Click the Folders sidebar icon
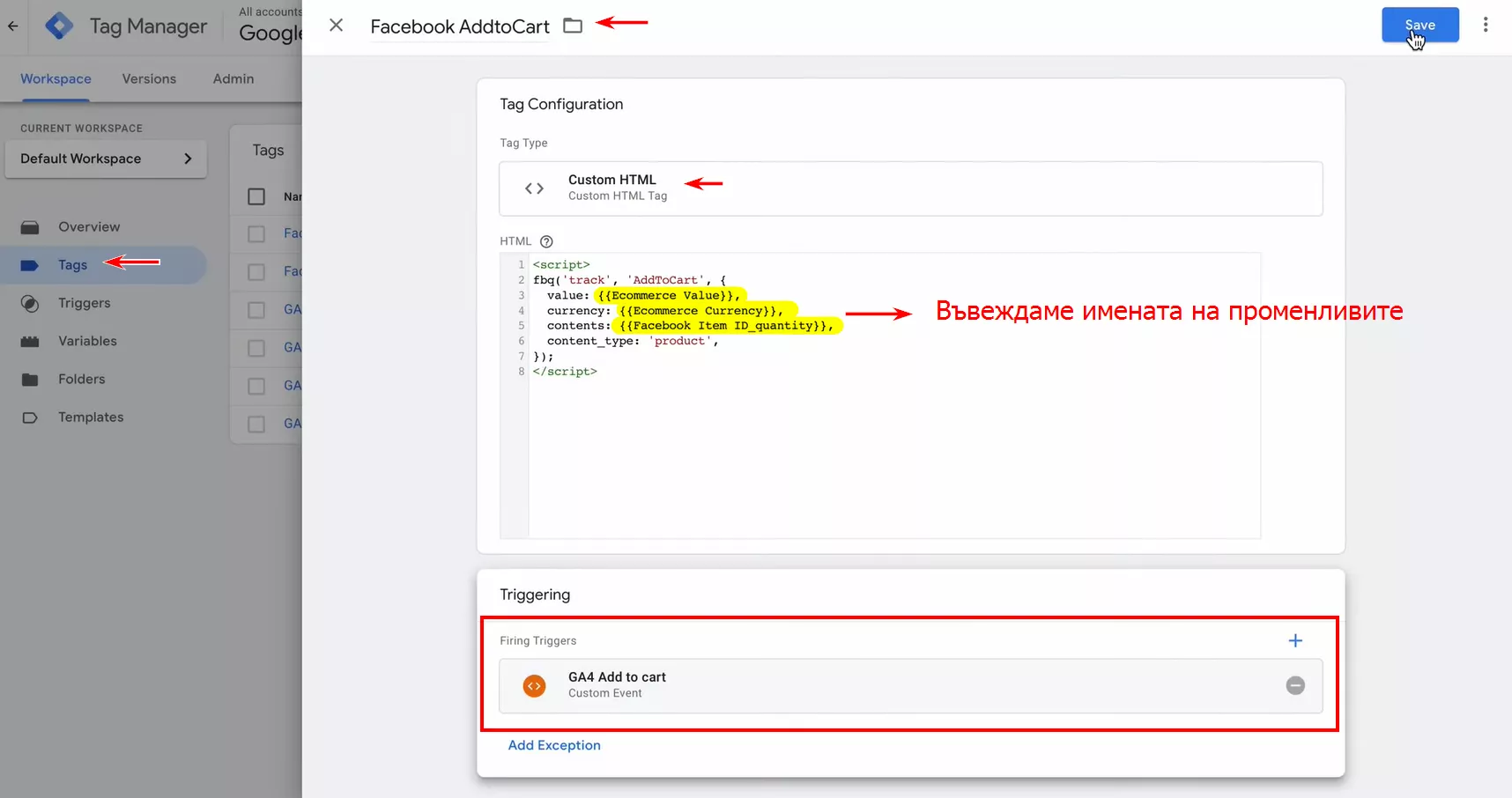Viewport: 1512px width, 798px height. [30, 380]
